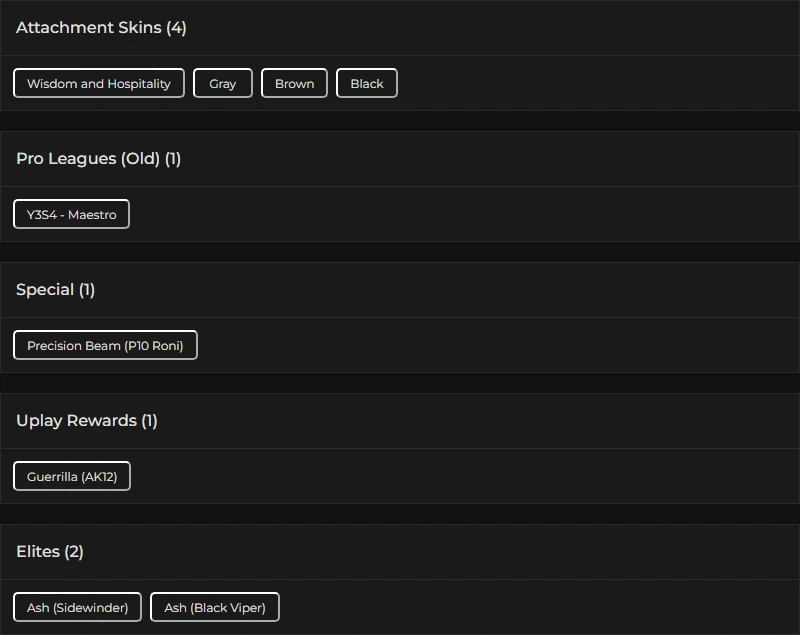The width and height of the screenshot is (800, 635).
Task: Toggle the Pro Leagues (Old) (1) section header
Action: tap(400, 159)
